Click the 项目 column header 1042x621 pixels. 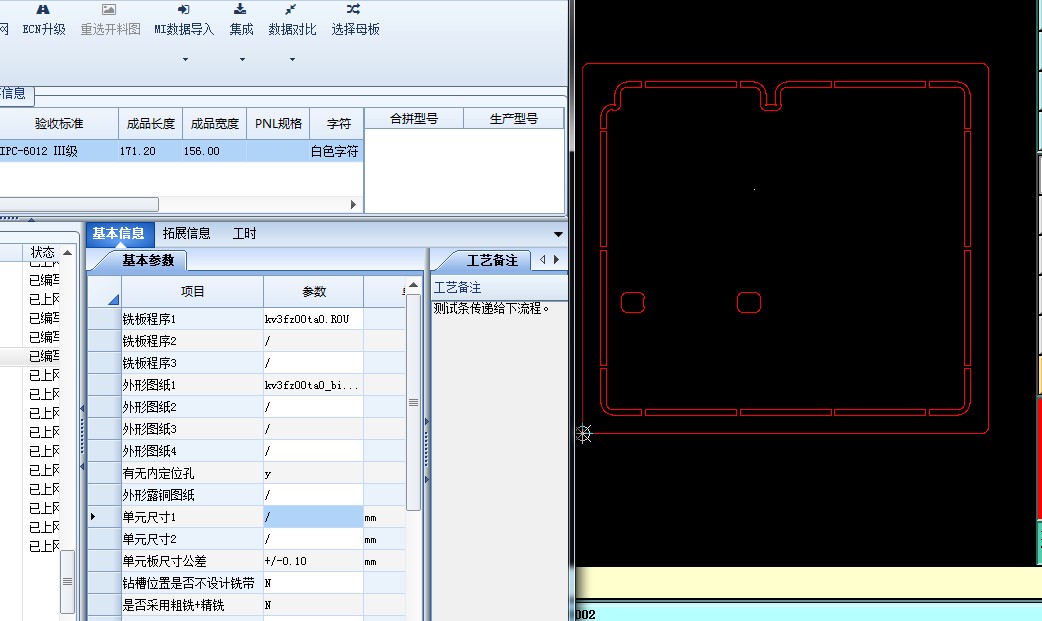(x=193, y=291)
